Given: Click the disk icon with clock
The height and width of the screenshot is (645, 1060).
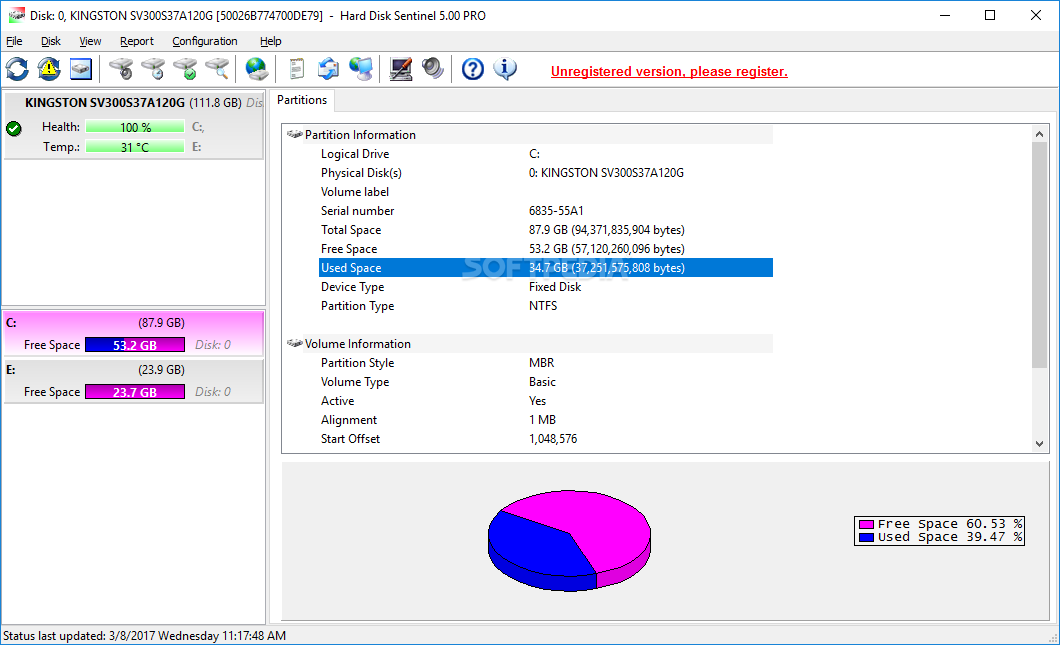Looking at the screenshot, I should click(x=153, y=69).
